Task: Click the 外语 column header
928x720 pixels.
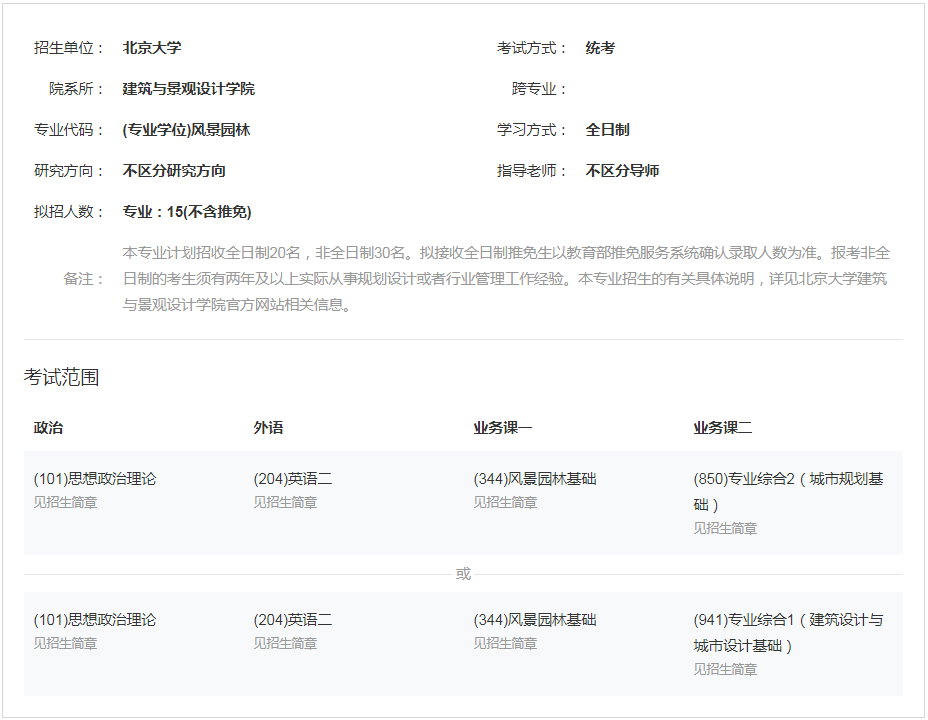Action: click(268, 428)
